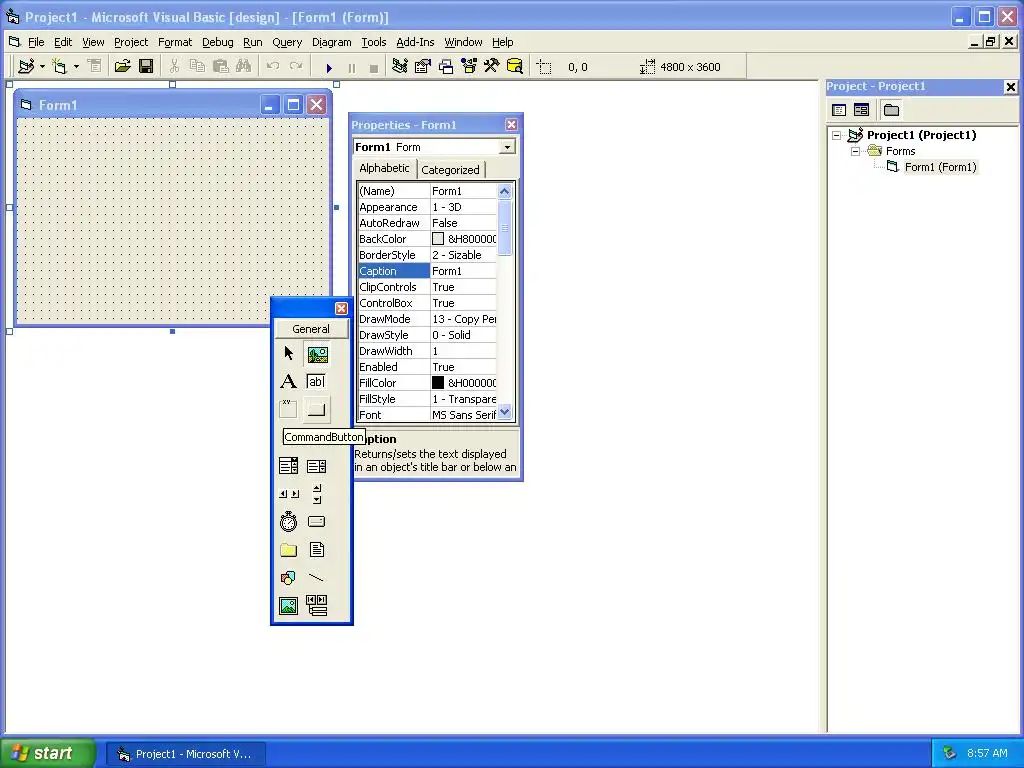
Task: Select the Label control in the toolbox
Action: click(x=289, y=381)
